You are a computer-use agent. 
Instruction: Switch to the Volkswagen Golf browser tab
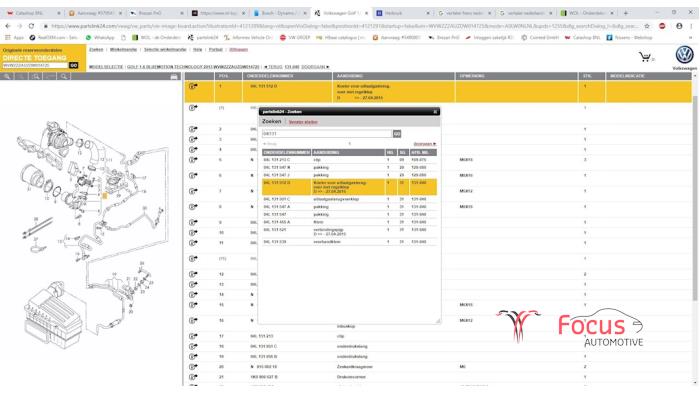[x=342, y=13]
